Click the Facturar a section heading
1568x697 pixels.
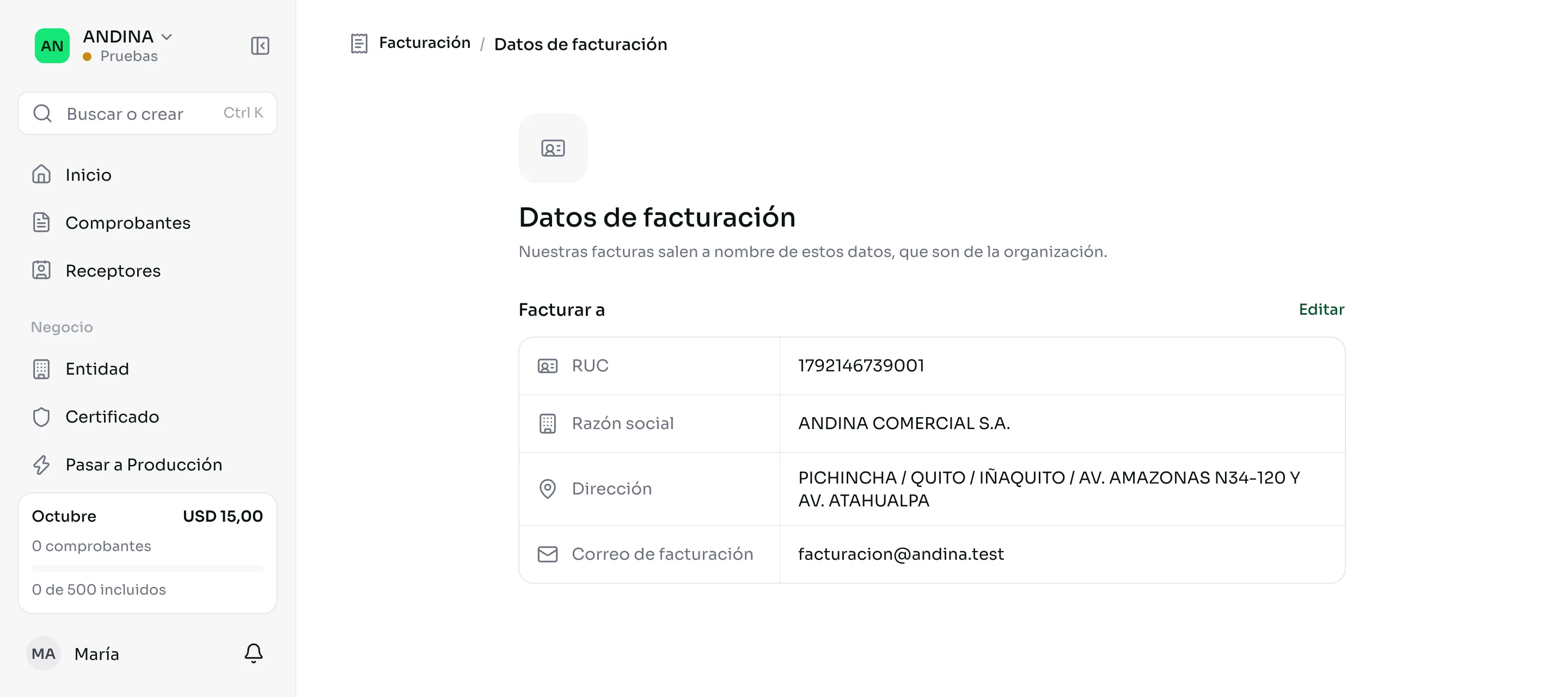coord(561,310)
